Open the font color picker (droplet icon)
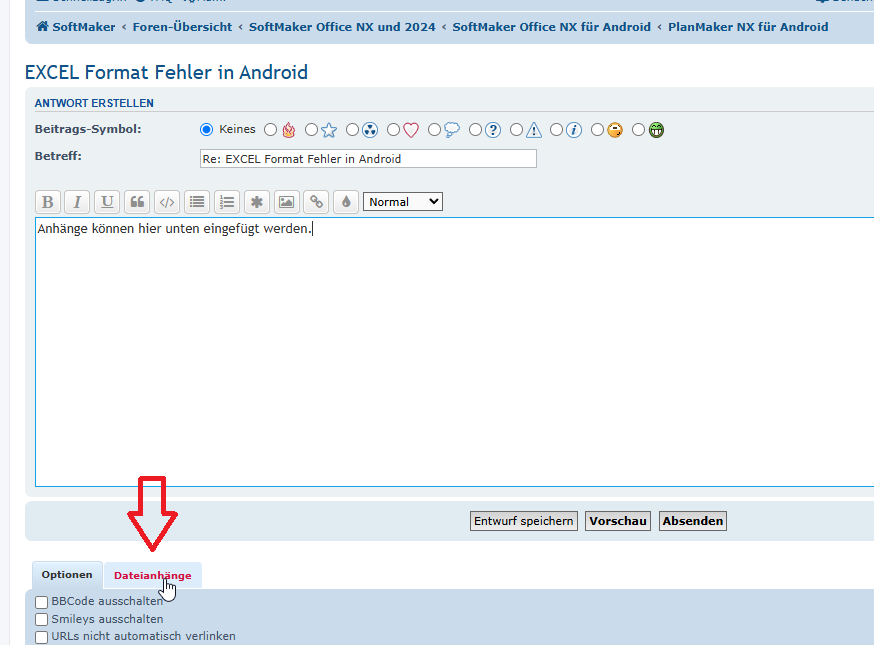The width and height of the screenshot is (874, 645). tap(346, 202)
